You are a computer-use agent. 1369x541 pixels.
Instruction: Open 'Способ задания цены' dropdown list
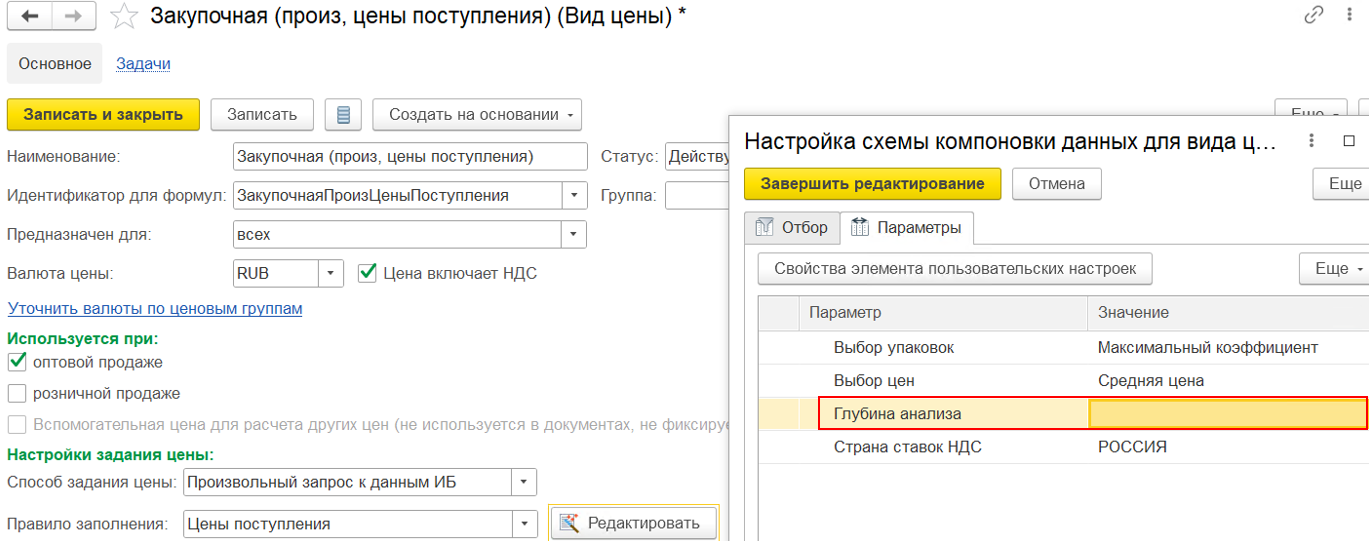(x=524, y=483)
